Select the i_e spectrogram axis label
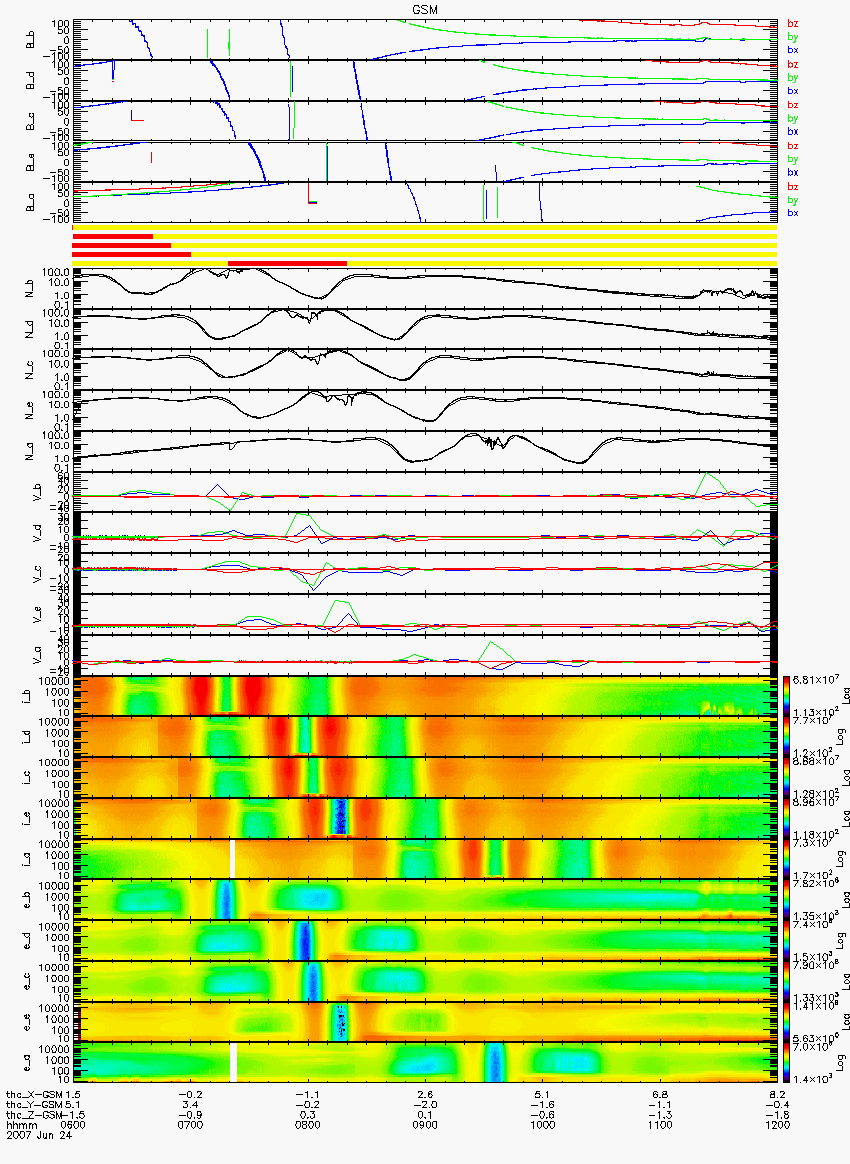Image resolution: width=850 pixels, height=1164 pixels. 24,818
